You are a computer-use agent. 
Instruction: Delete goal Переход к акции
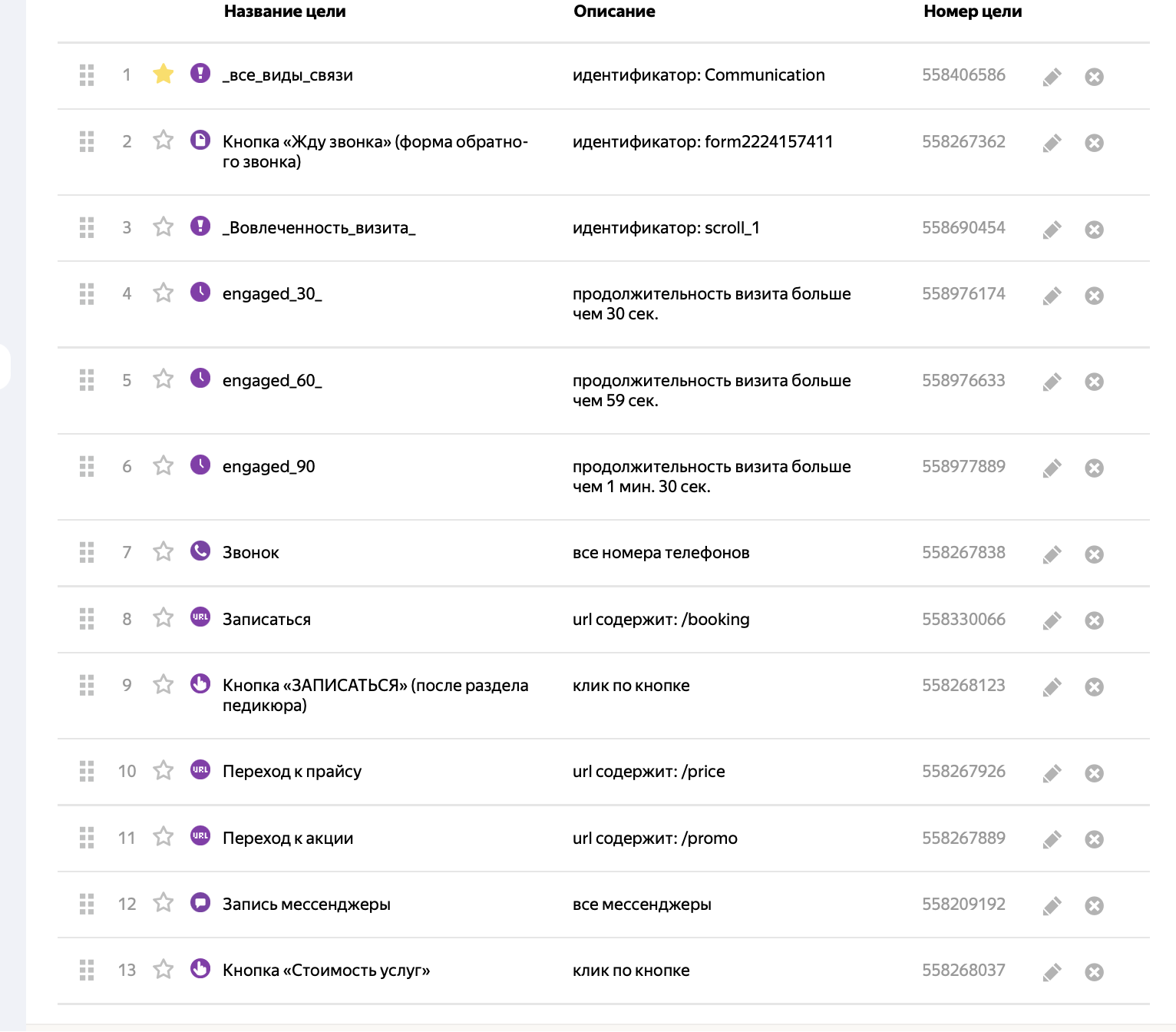click(1095, 839)
